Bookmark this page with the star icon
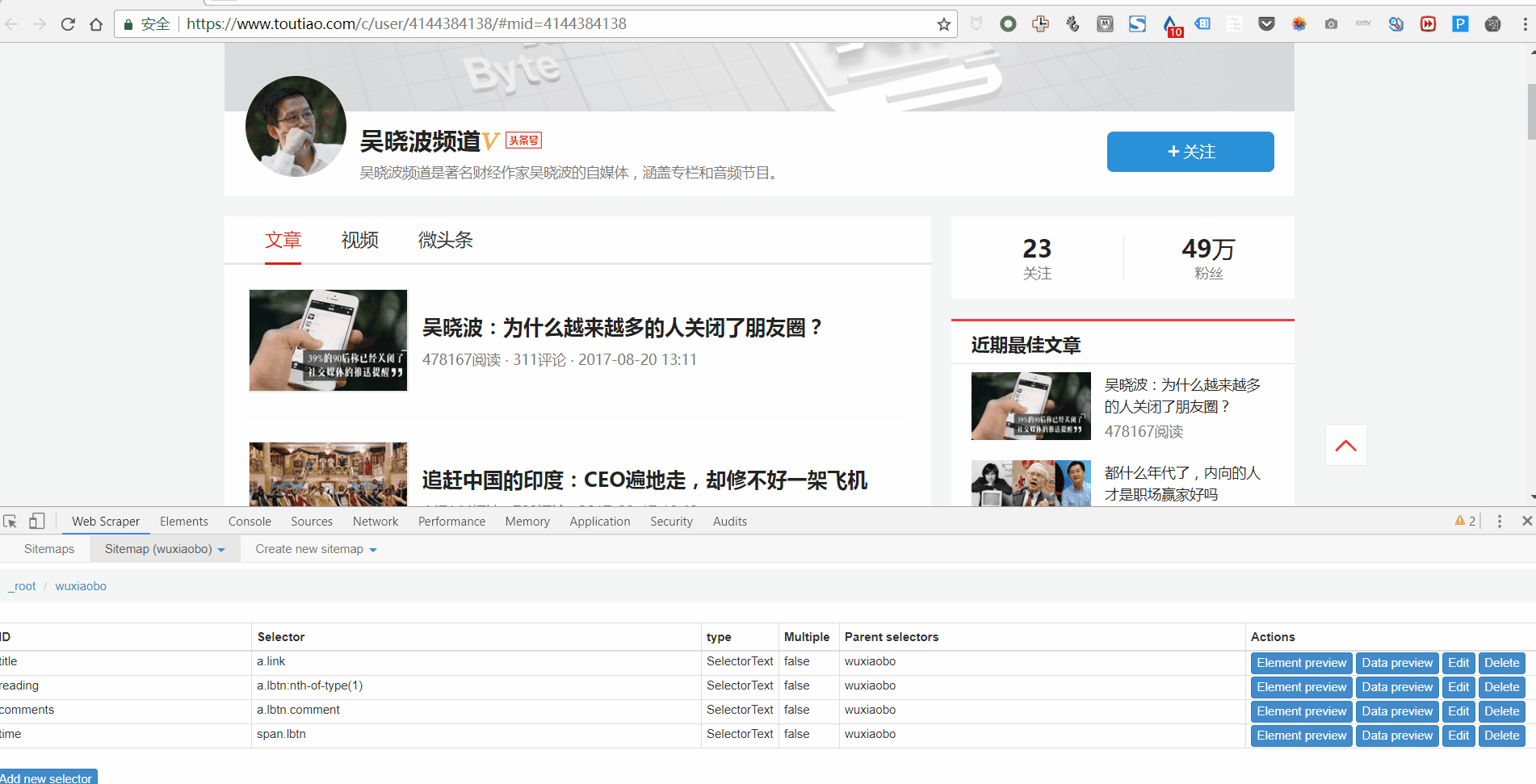The height and width of the screenshot is (784, 1536). (x=943, y=24)
